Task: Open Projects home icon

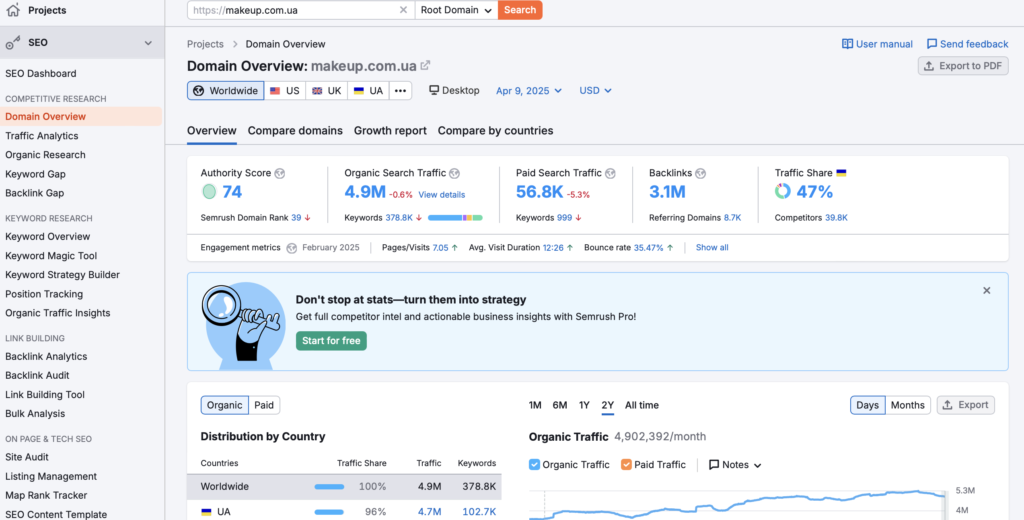Action: pos(13,10)
